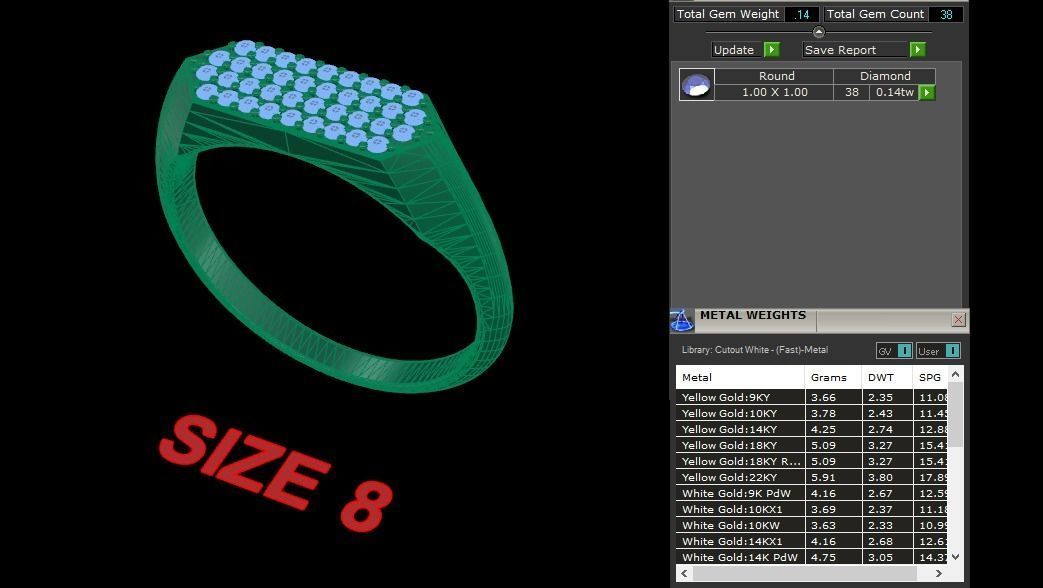The width and height of the screenshot is (1043, 588).
Task: Click the 4.25 grams value for 14KY
Action: coord(833,429)
